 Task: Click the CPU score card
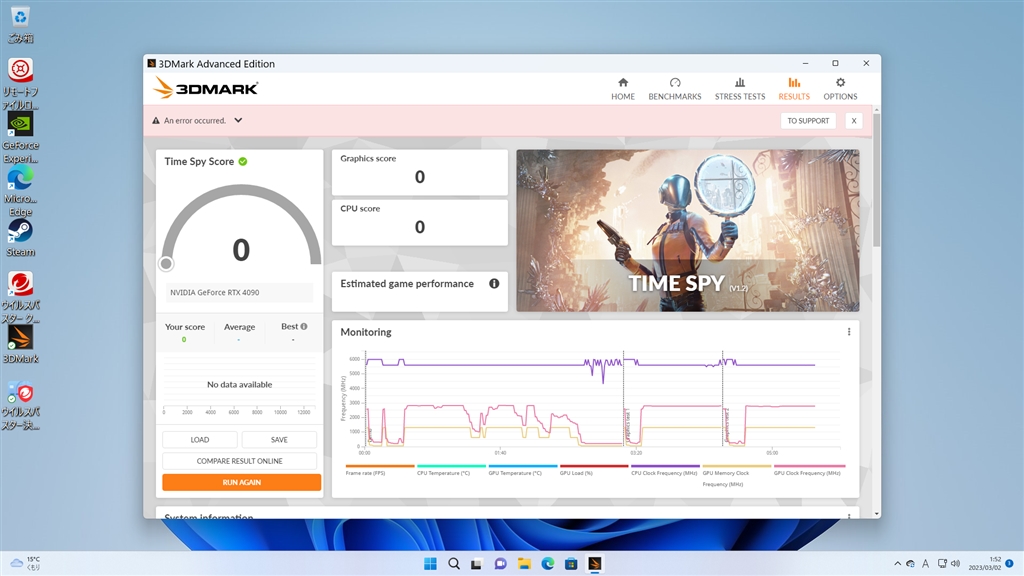[420, 223]
